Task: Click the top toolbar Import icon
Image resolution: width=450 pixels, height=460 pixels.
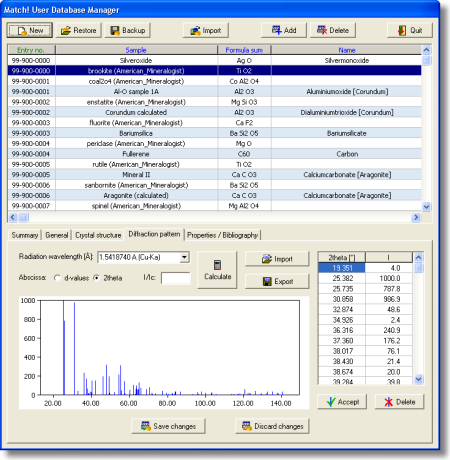Action: pos(195,31)
